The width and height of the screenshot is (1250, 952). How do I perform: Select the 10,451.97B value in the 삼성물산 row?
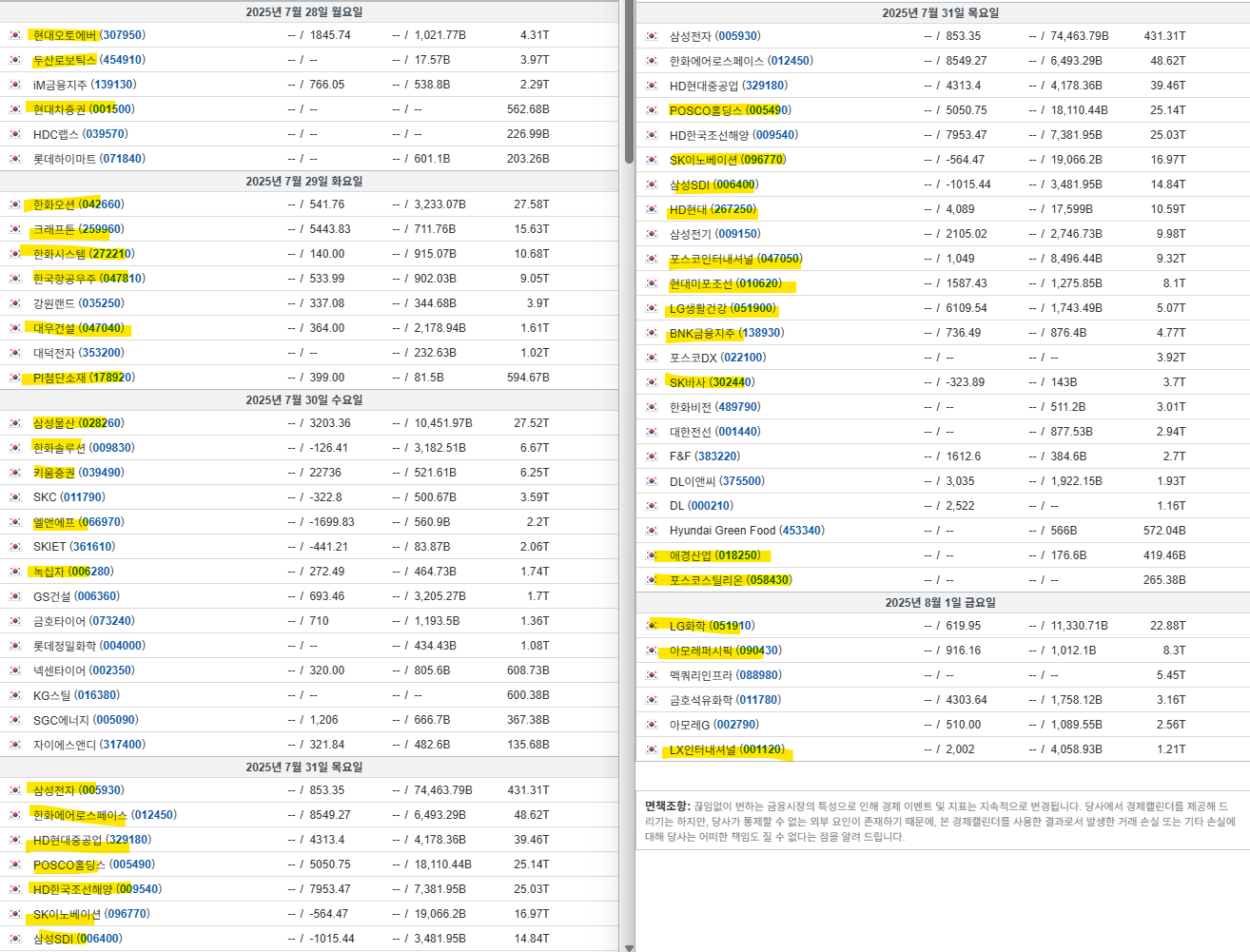tap(443, 423)
